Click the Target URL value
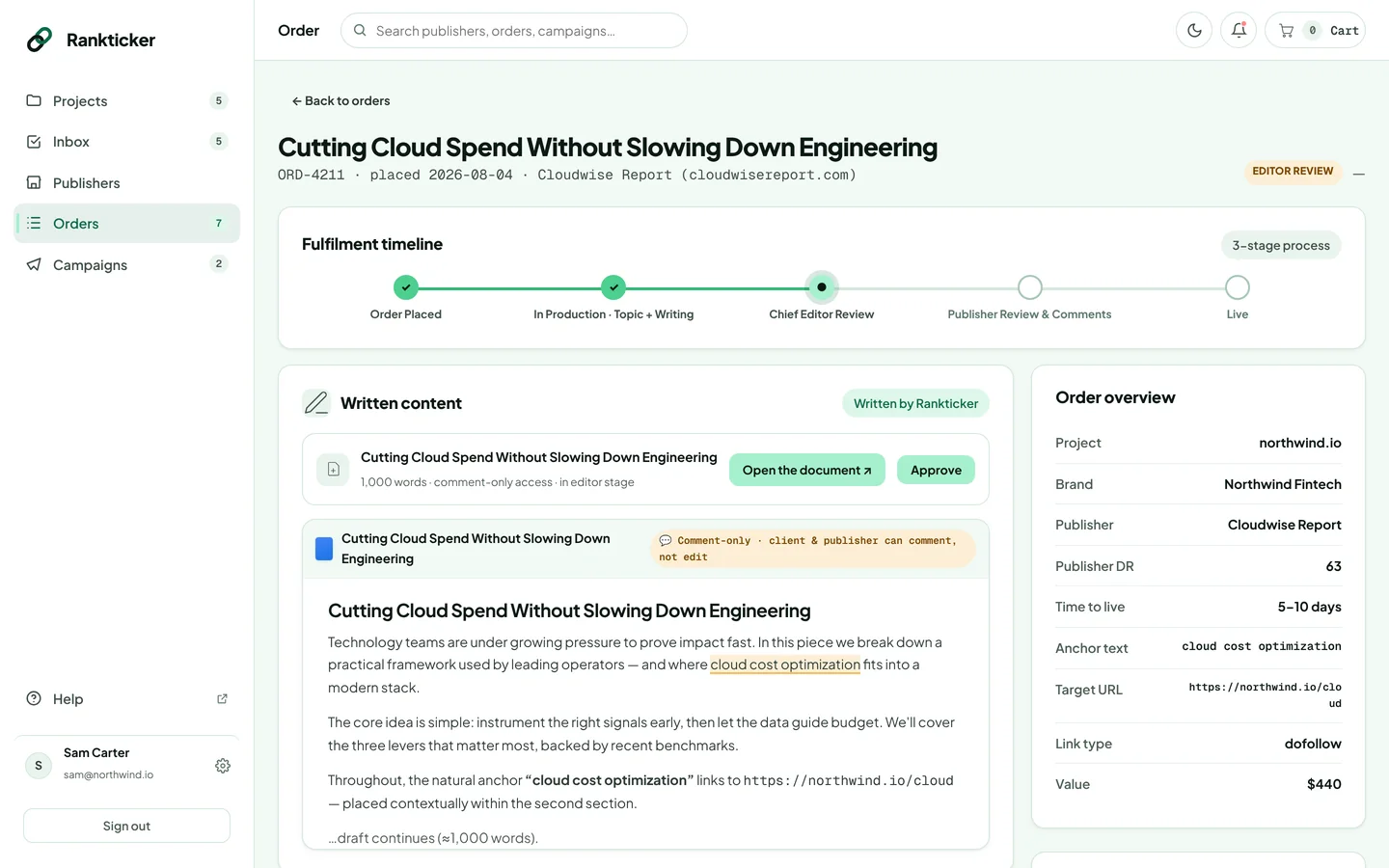Screen dimensions: 1389x868 pyautogui.click(x=1265, y=695)
